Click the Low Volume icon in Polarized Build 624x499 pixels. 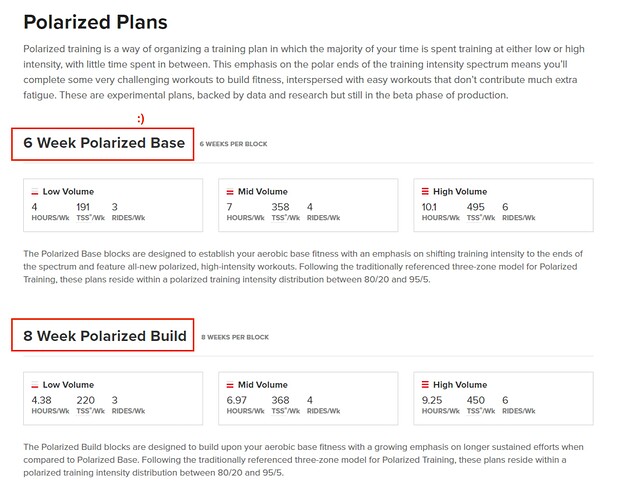point(35,385)
